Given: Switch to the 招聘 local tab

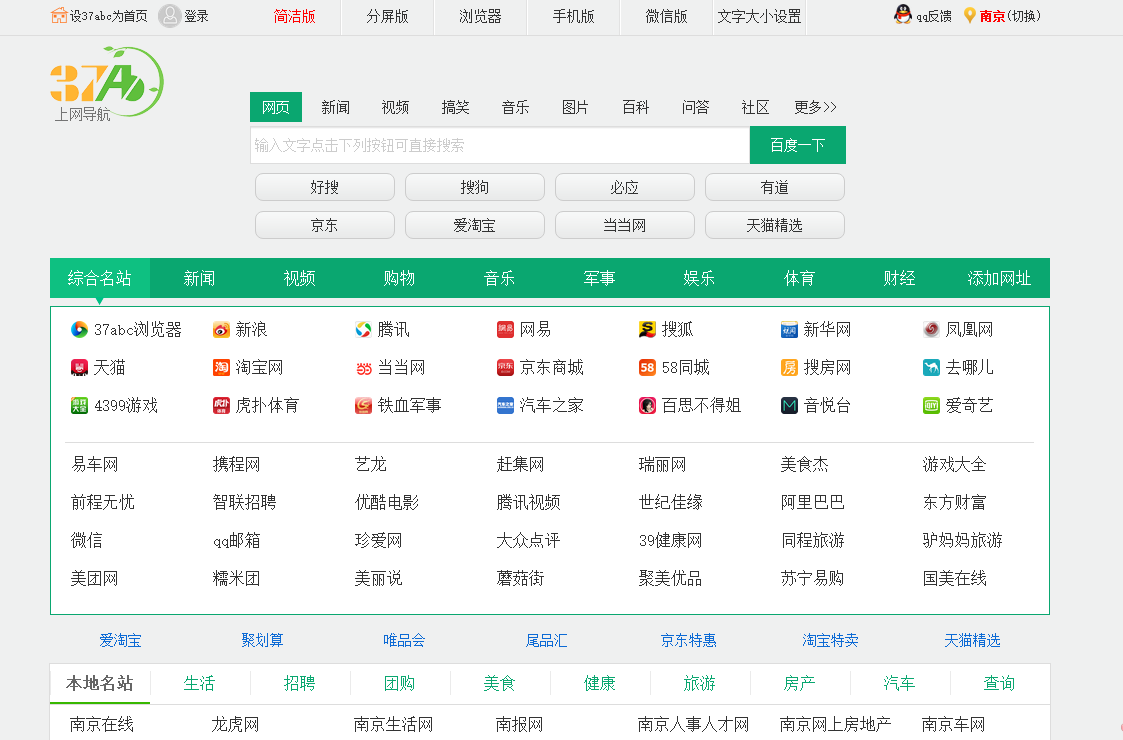Looking at the screenshot, I should pyautogui.click(x=299, y=683).
